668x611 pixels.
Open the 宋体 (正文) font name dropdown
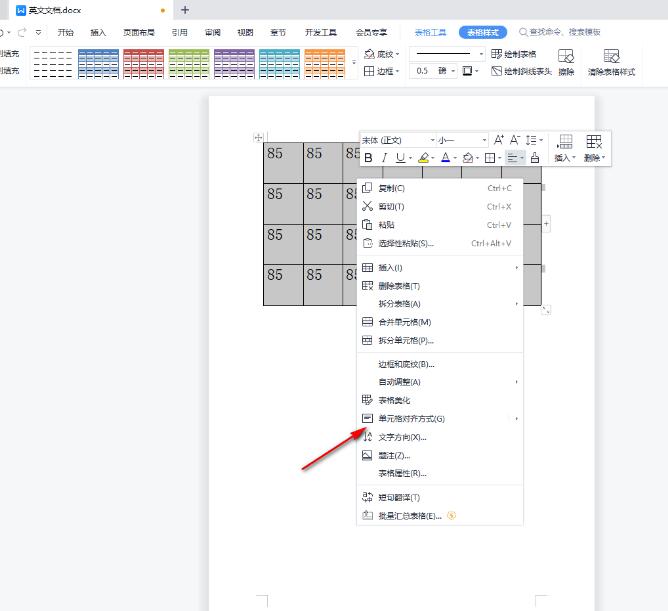click(x=432, y=140)
